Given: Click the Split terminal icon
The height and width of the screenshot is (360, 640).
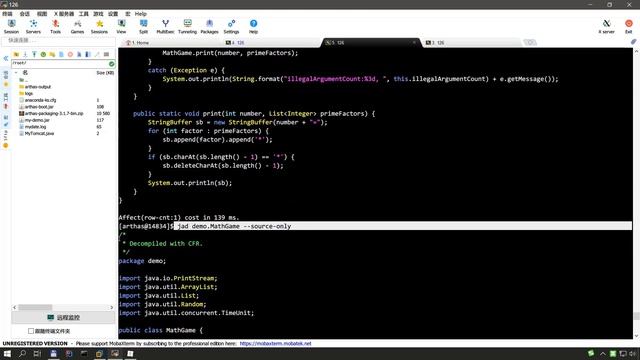Looking at the screenshot, I should [143, 26].
